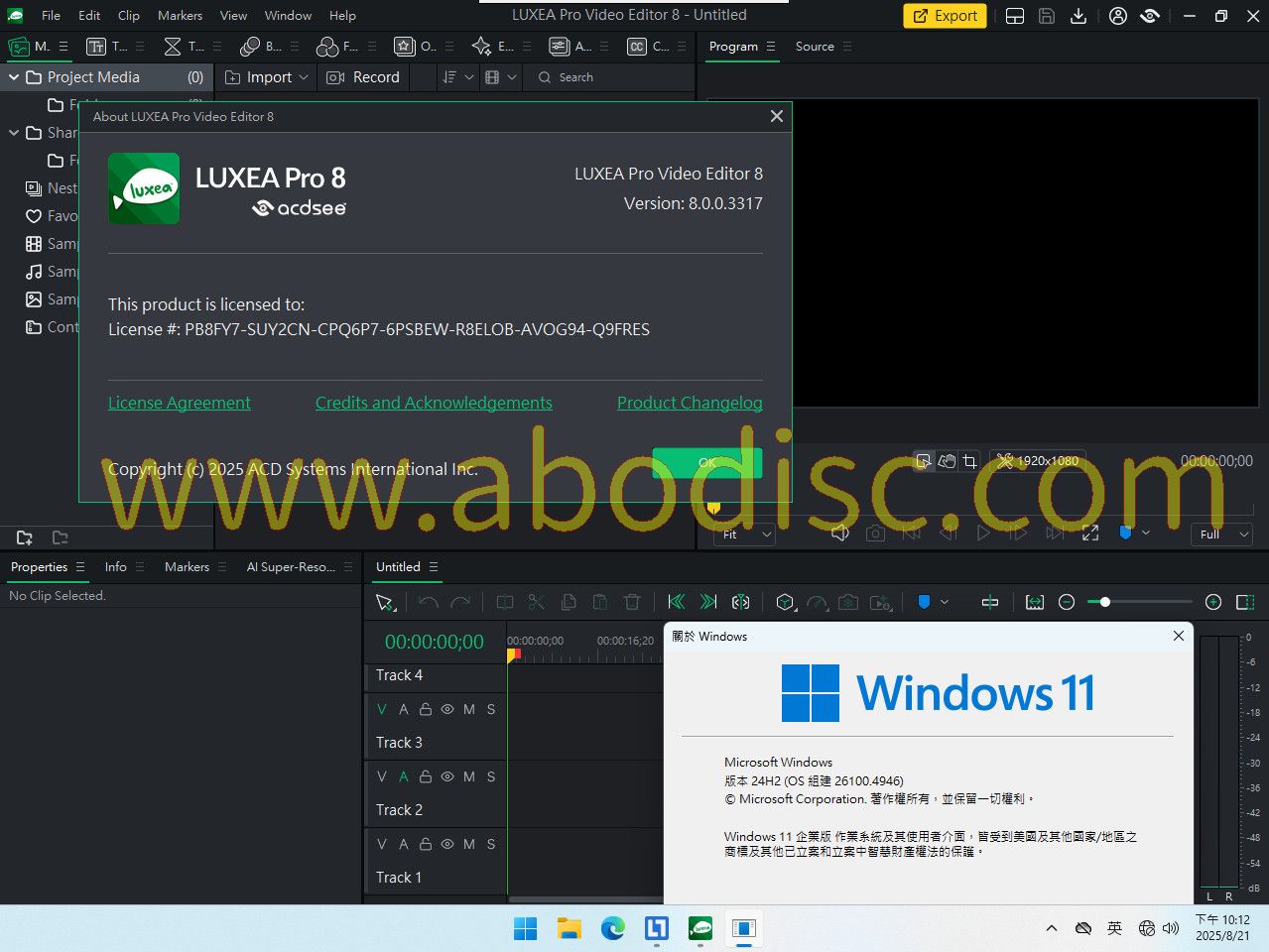Click the zoom-to-fit timeline icon
This screenshot has height=952, width=1269.
[x=1035, y=602]
